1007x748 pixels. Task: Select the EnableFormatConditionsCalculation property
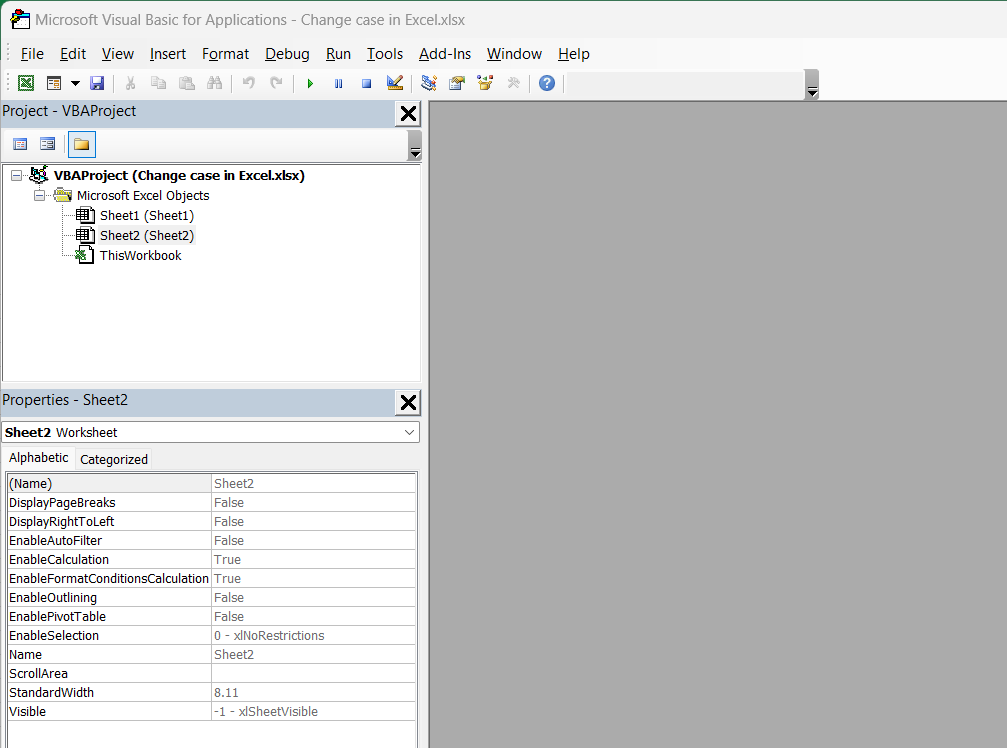[211, 578]
